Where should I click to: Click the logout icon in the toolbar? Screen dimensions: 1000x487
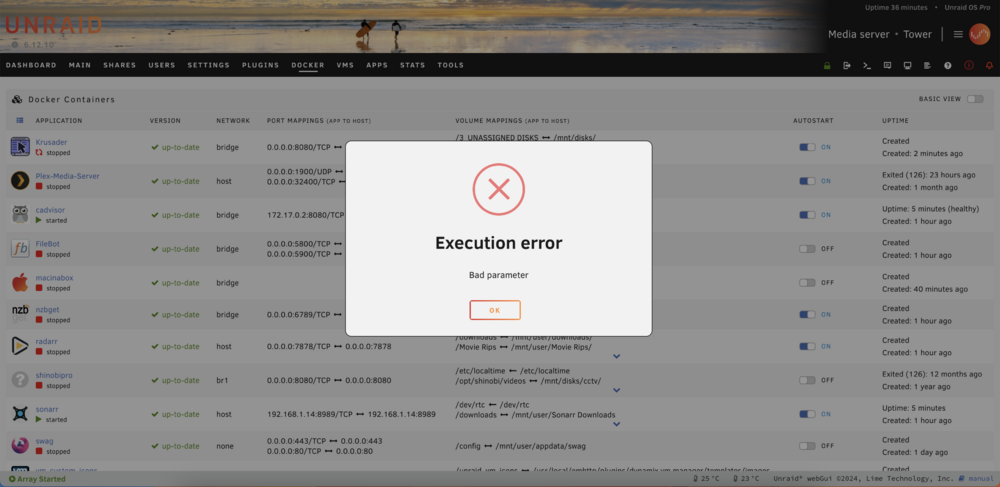[x=847, y=66]
